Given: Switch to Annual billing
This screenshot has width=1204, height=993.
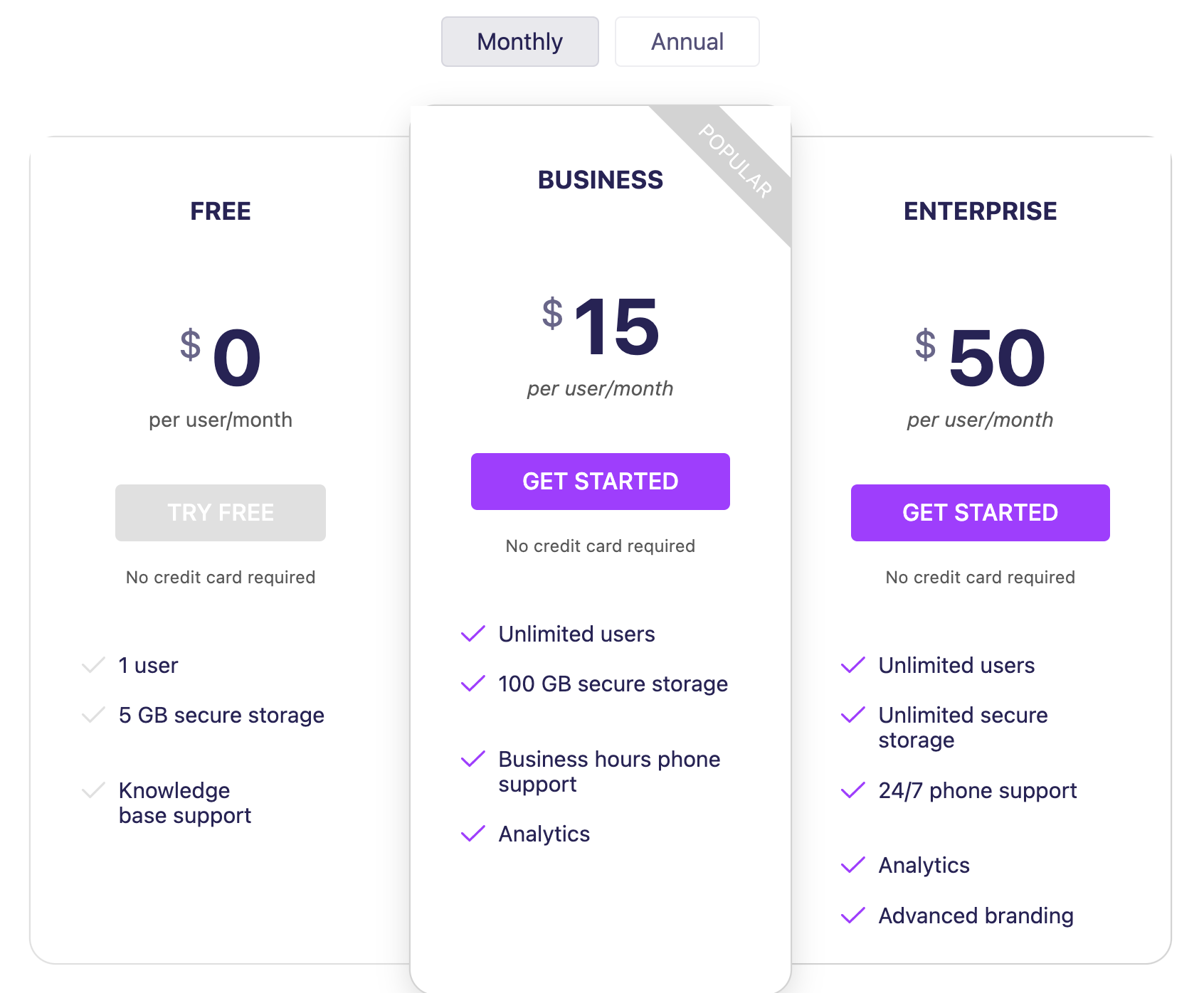Looking at the screenshot, I should (x=687, y=42).
